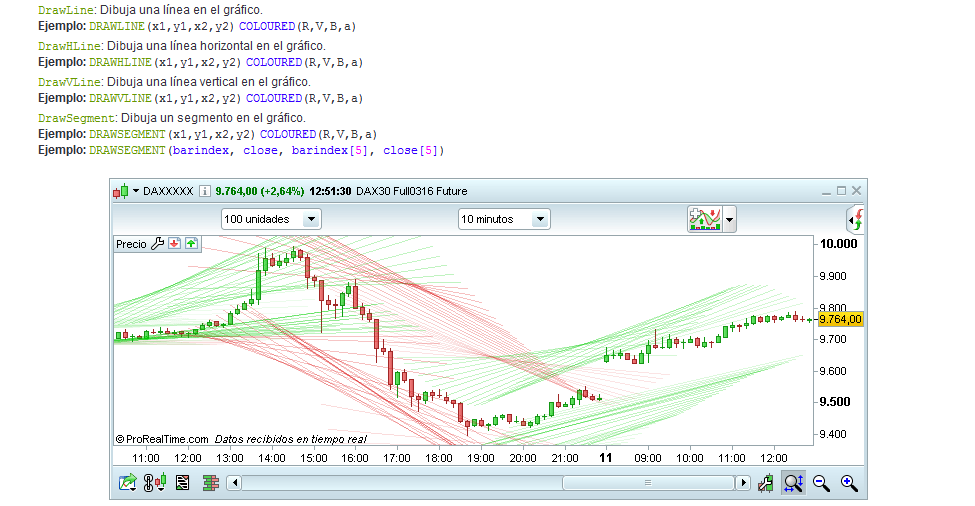Expand the arrow next to the indicator icon
The width and height of the screenshot is (975, 506).
pyautogui.click(x=729, y=219)
